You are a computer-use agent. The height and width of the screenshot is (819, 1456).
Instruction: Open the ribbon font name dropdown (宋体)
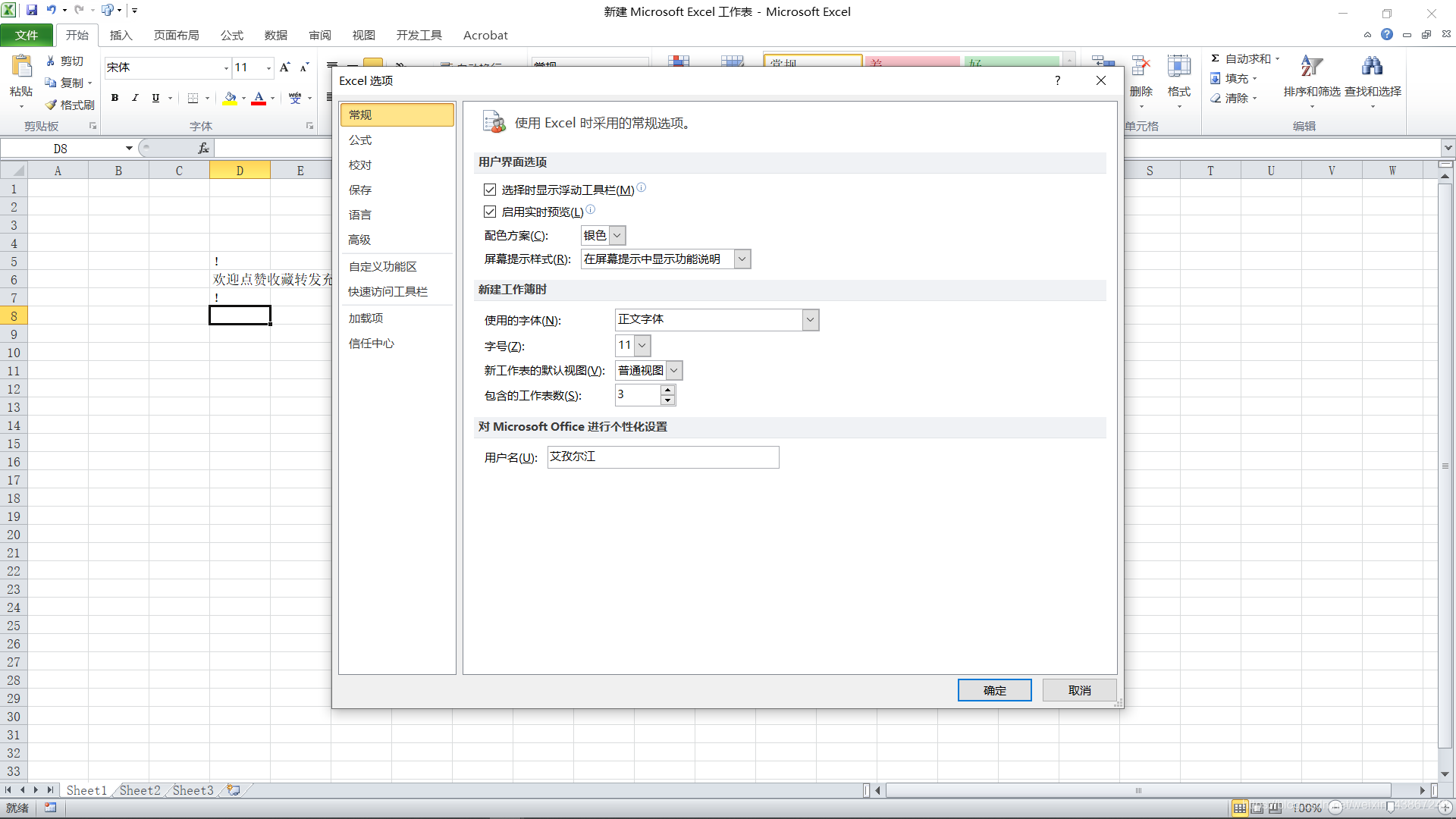tap(226, 67)
